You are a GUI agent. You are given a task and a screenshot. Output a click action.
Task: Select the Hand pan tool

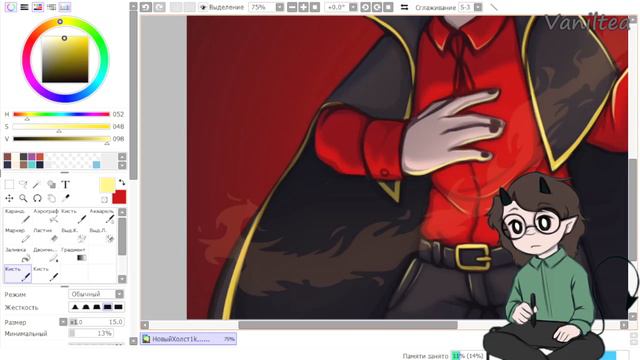point(51,198)
